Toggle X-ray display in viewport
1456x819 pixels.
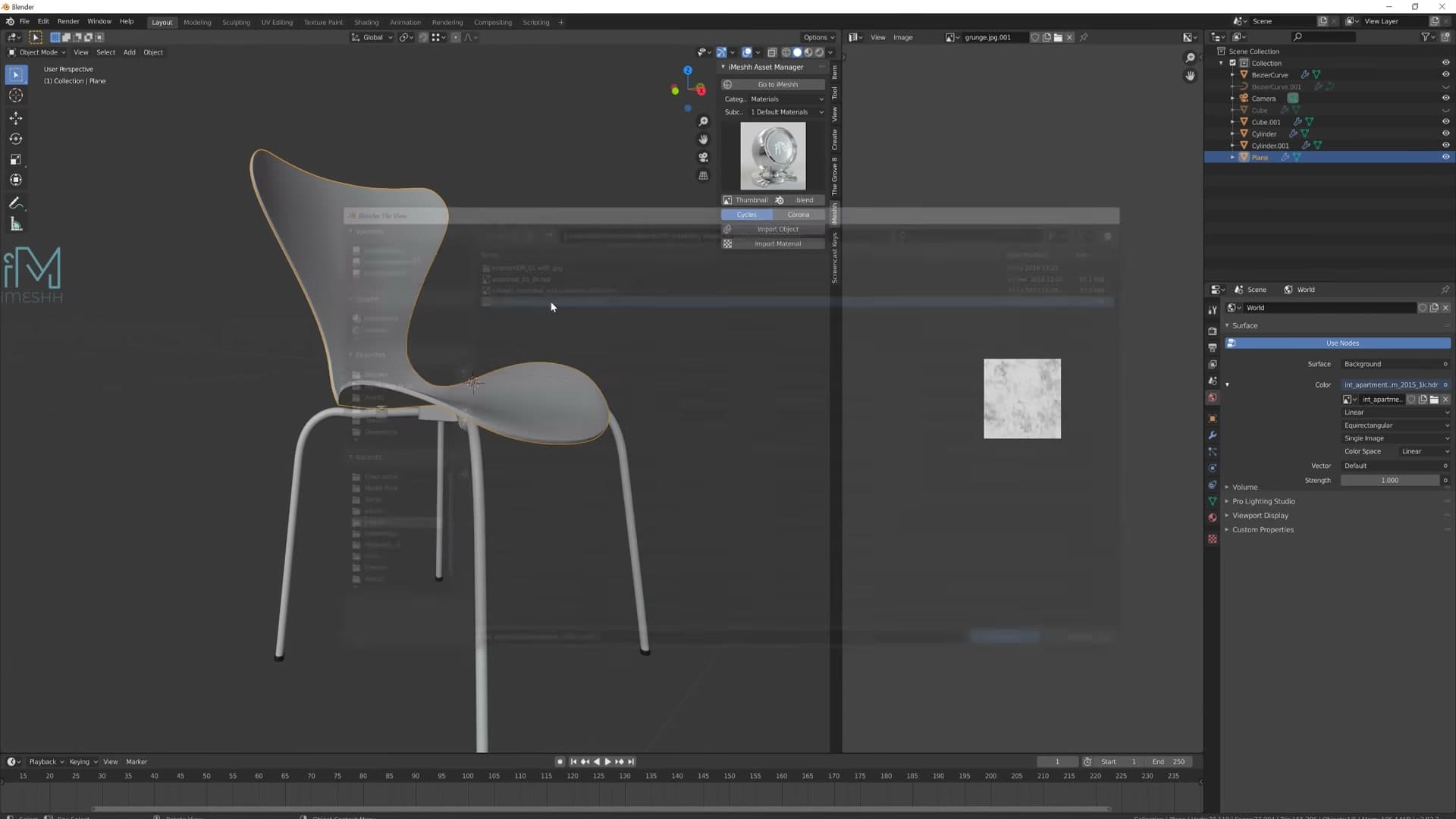click(772, 52)
